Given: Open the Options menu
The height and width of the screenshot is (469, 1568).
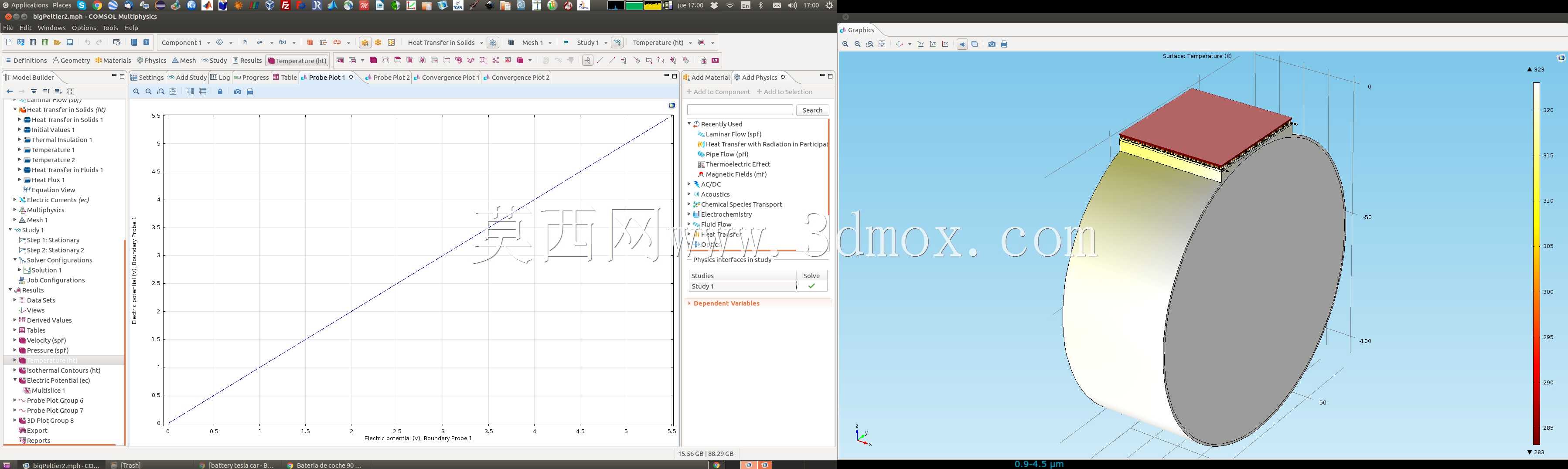Looking at the screenshot, I should click(84, 28).
